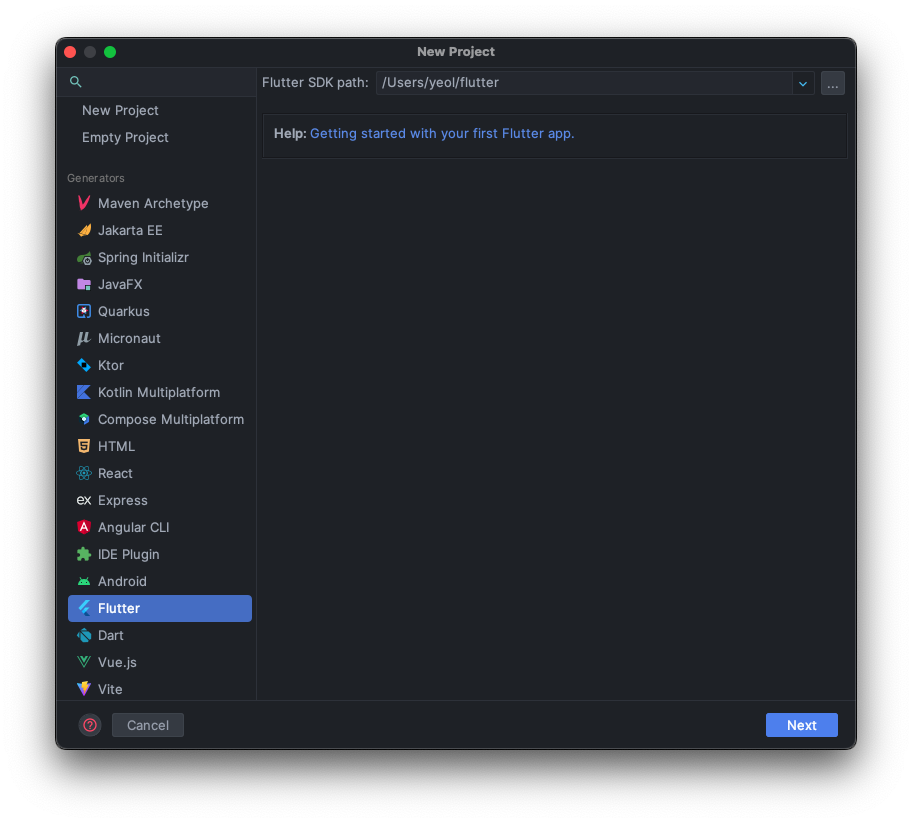
Task: Select the Vite label
Action: point(111,689)
